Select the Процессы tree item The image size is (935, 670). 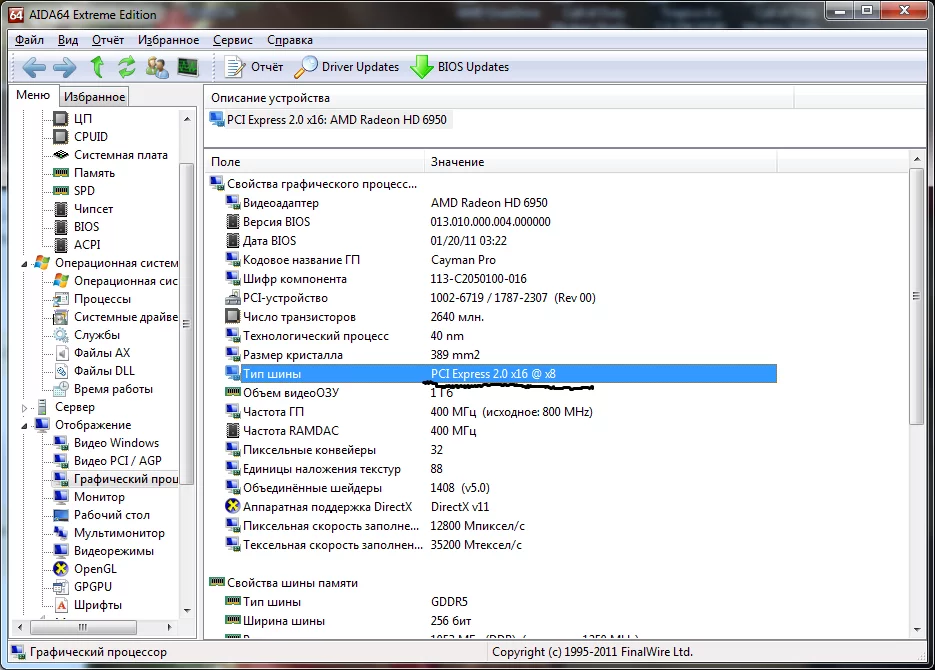point(92,299)
